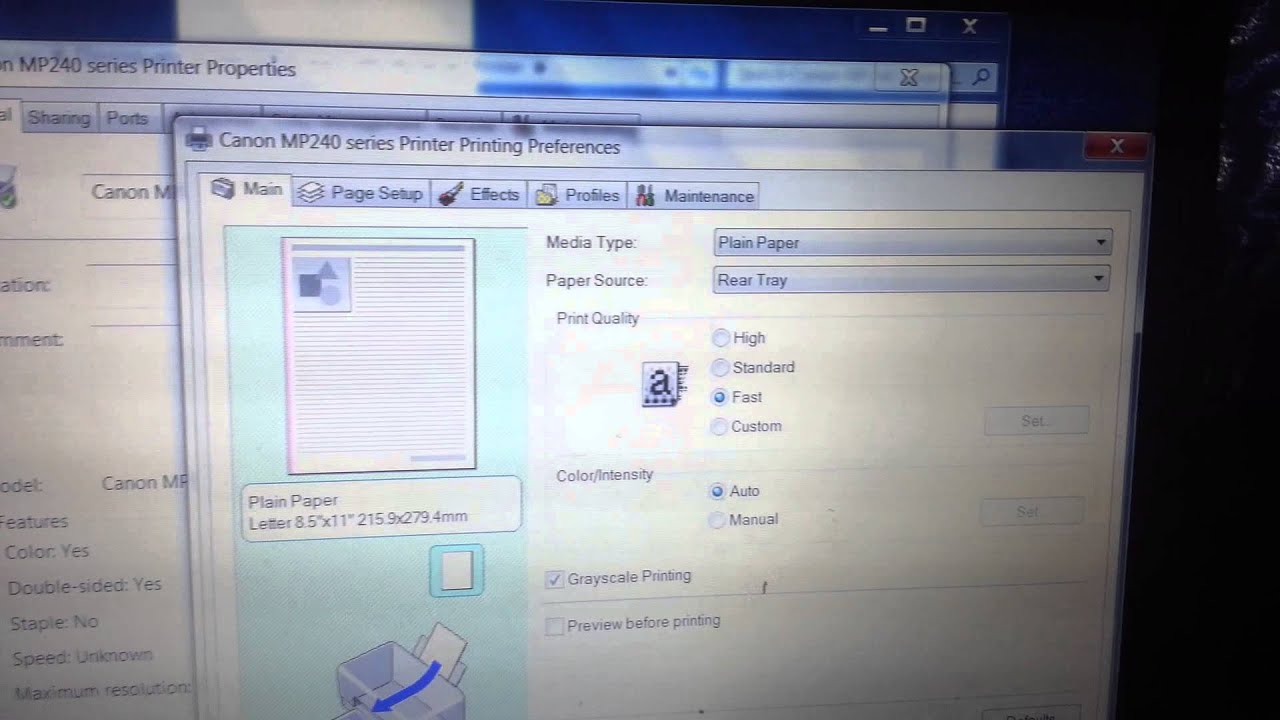Open the Paper Source dropdown
1280x720 pixels.
point(911,279)
